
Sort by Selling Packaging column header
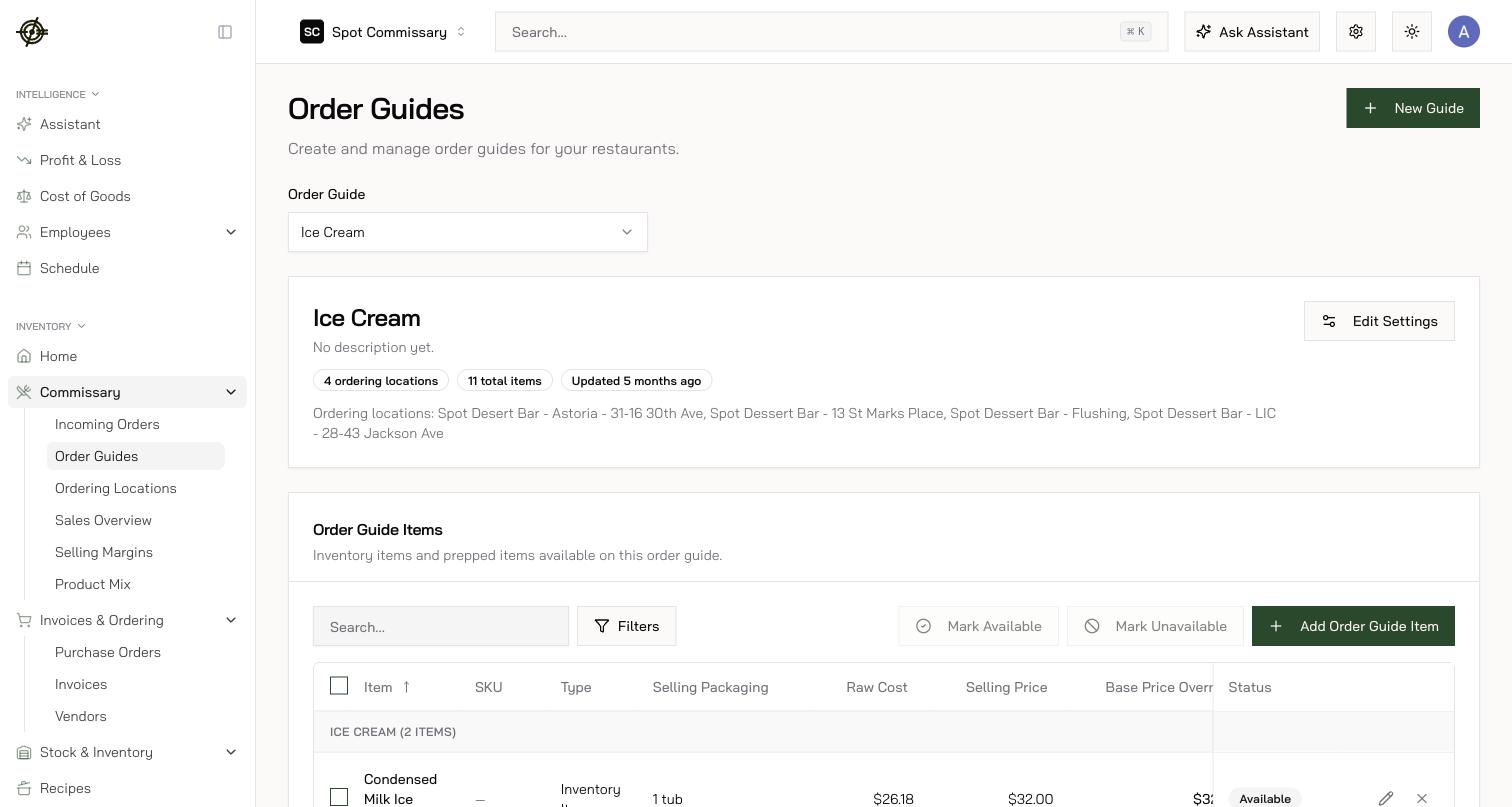[710, 687]
